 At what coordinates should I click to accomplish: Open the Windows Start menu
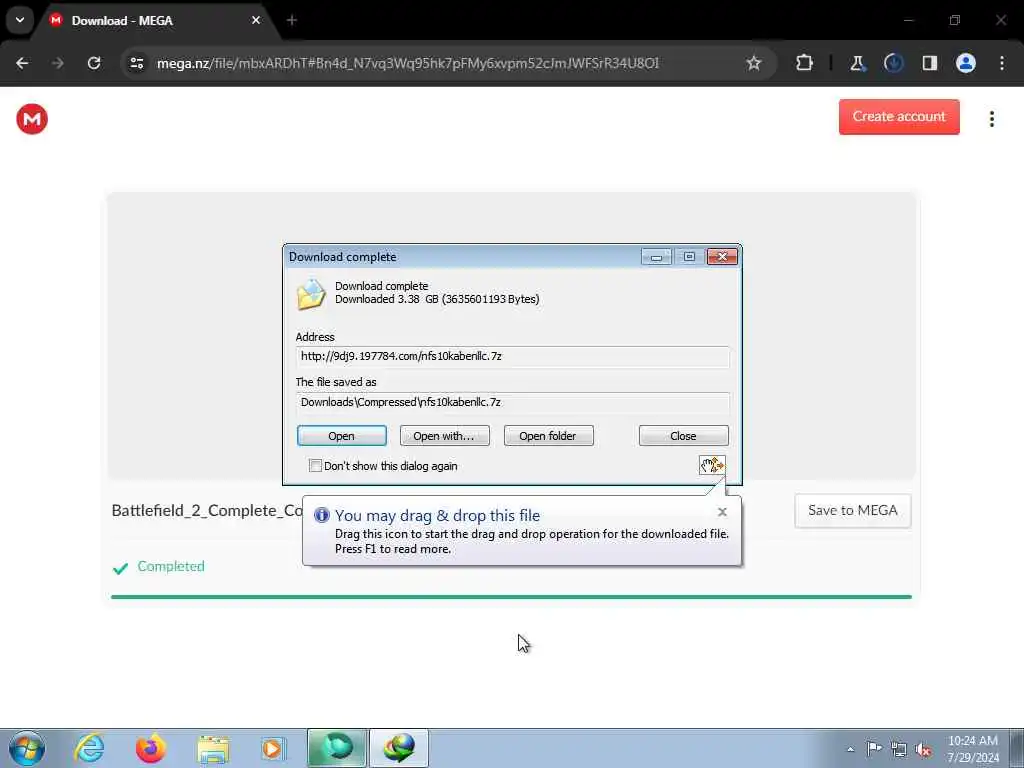click(x=27, y=748)
